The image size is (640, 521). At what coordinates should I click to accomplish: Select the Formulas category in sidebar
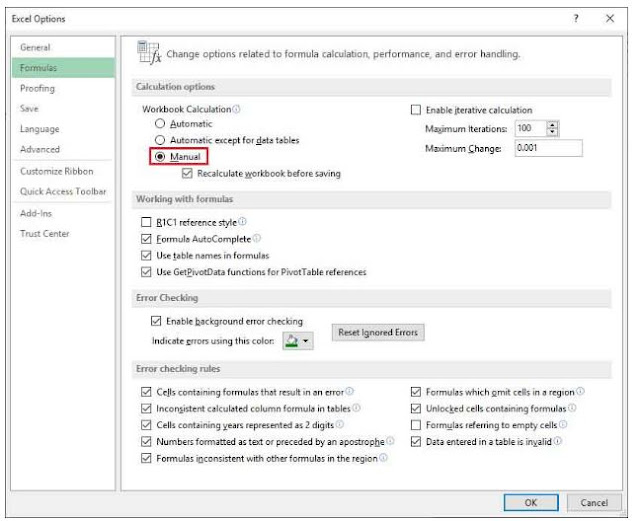[63, 68]
